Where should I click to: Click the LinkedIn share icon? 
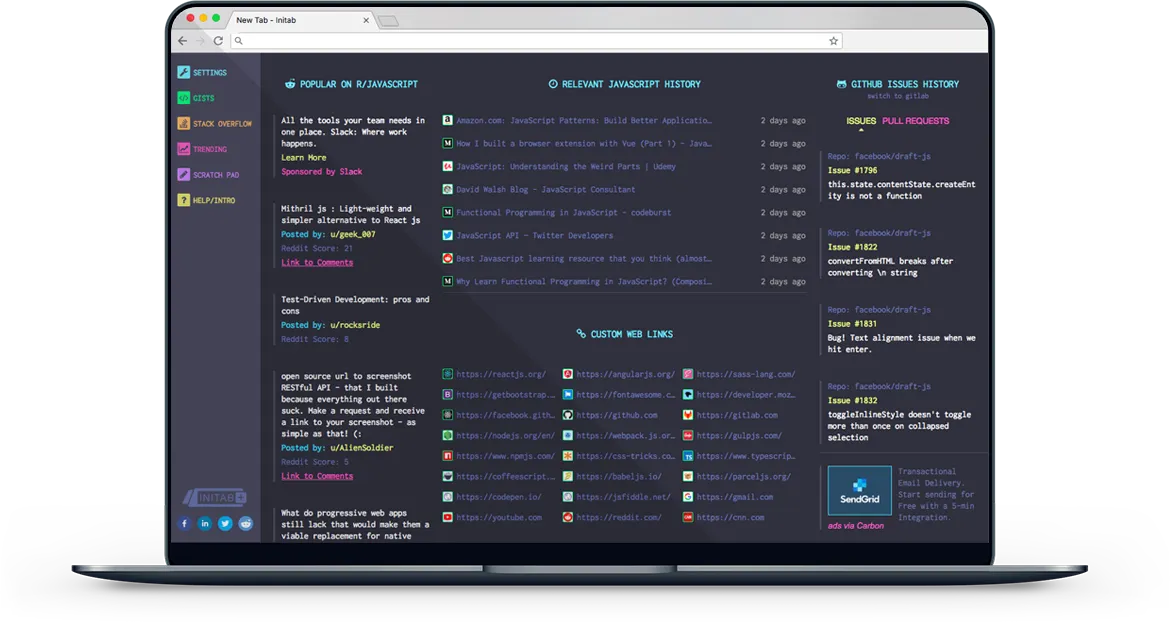click(x=204, y=523)
